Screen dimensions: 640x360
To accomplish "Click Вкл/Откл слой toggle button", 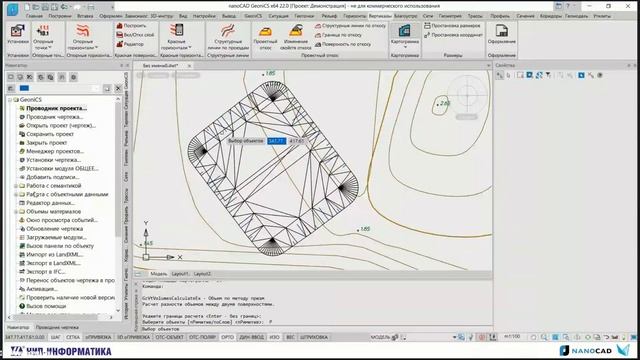I will 135,35.
